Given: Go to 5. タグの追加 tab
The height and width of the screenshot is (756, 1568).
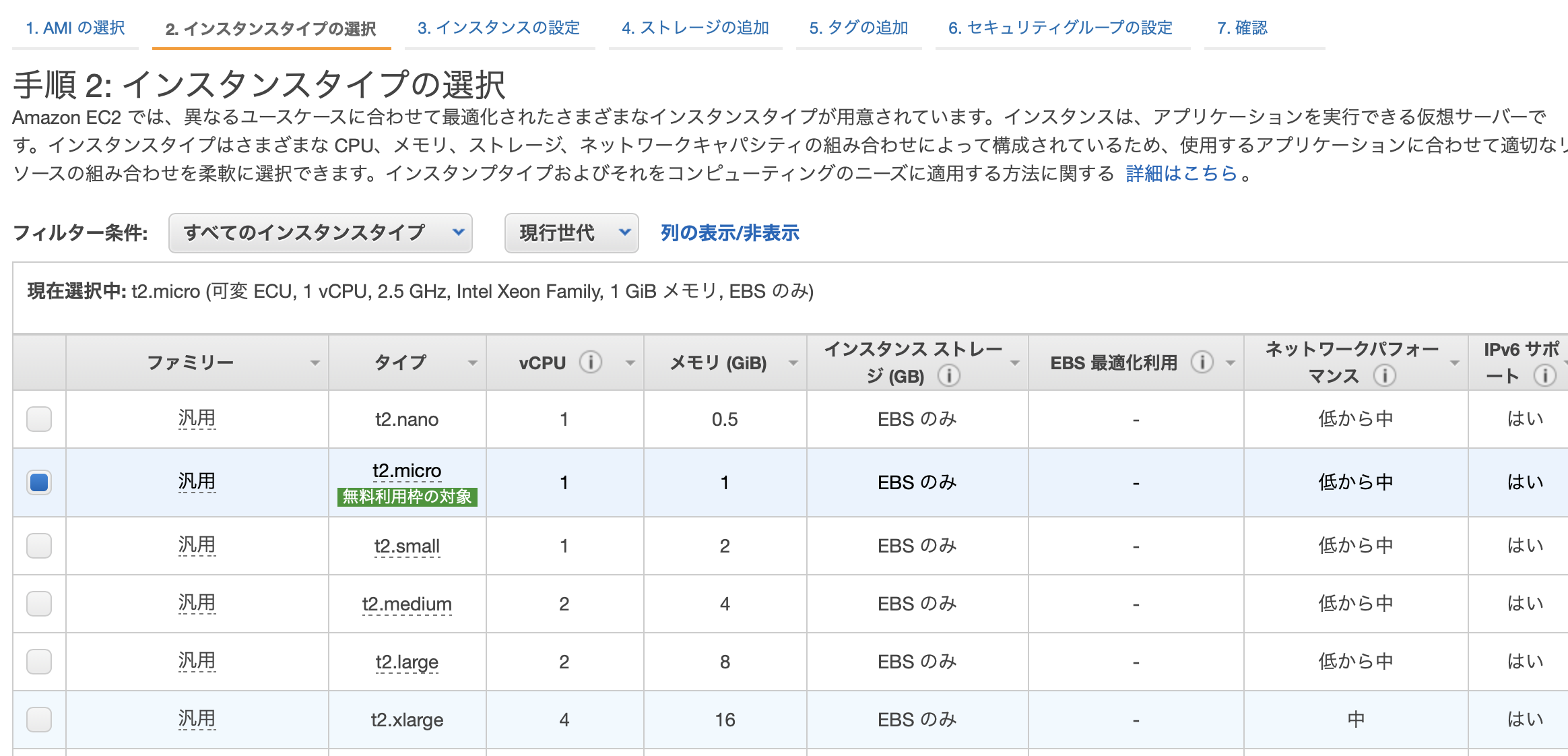Looking at the screenshot, I should pyautogui.click(x=859, y=28).
